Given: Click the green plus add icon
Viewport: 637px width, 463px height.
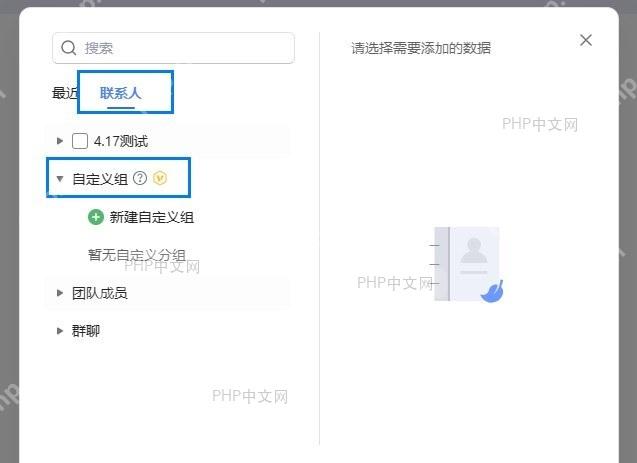Looking at the screenshot, I should (x=96, y=217).
